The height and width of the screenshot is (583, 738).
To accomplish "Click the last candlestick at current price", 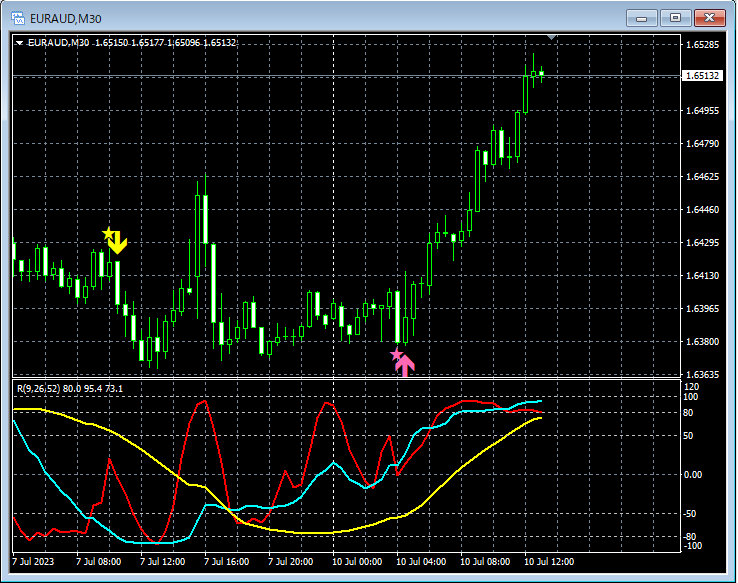I will 542,73.
